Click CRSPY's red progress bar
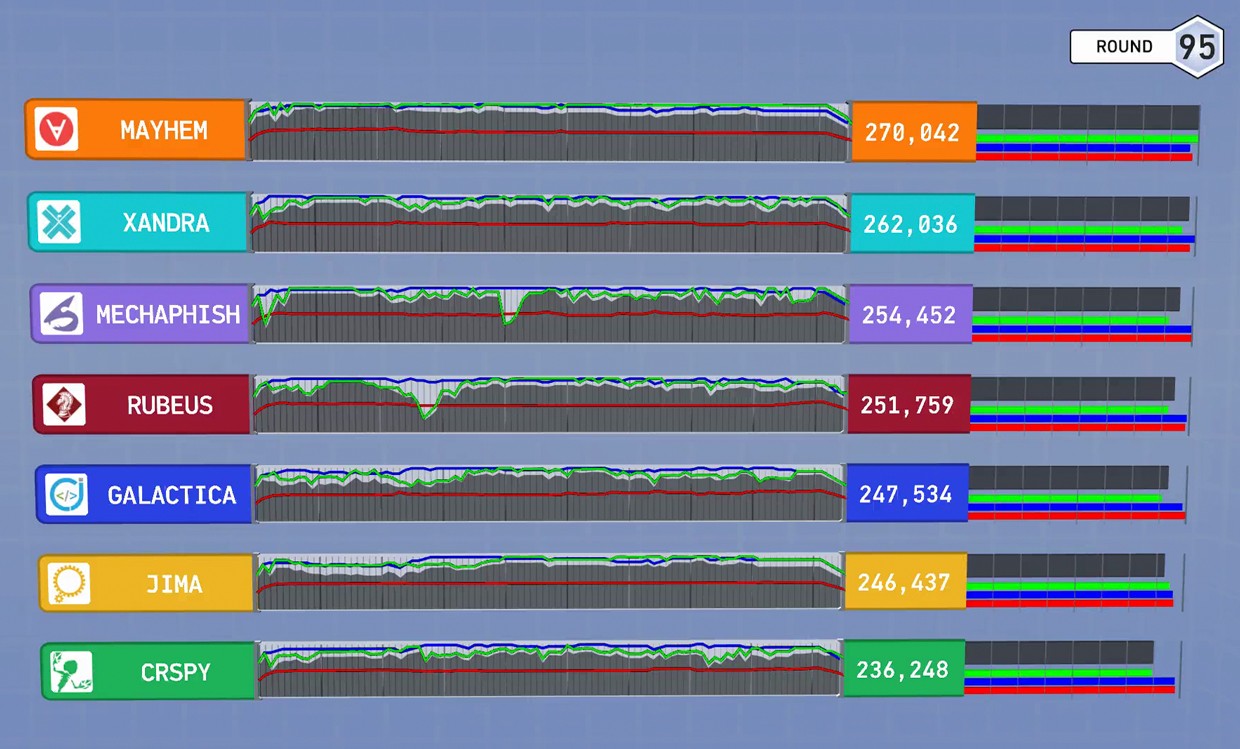Screen dimensions: 1240x749 click(x=1069, y=690)
